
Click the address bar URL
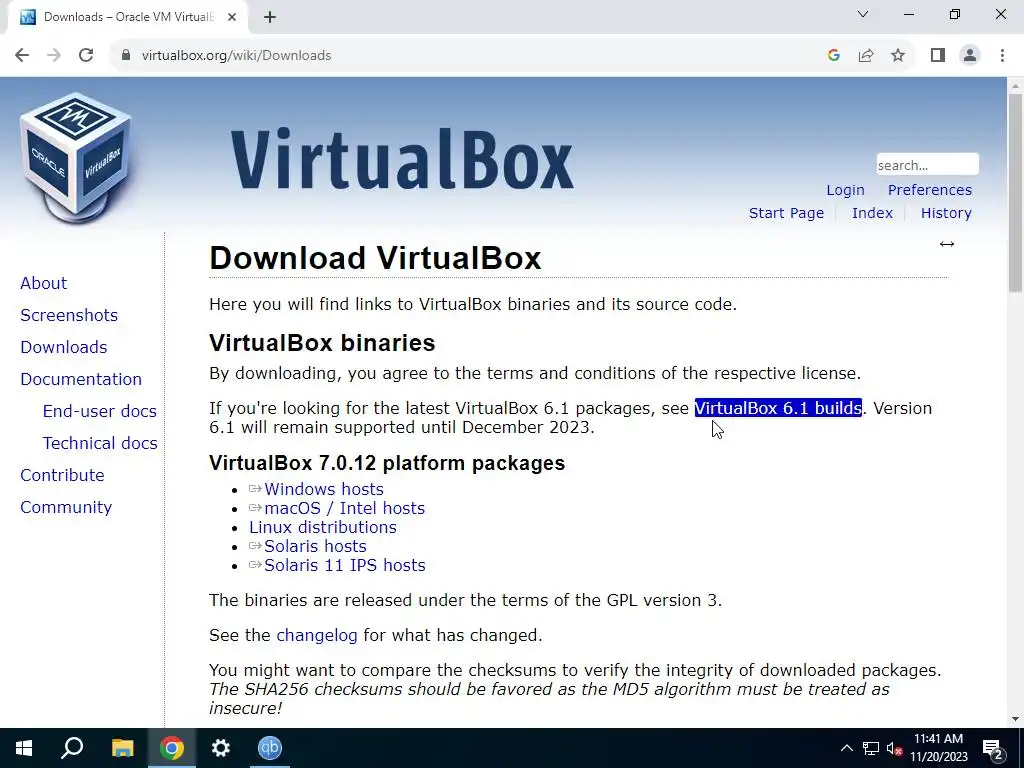(x=236, y=56)
